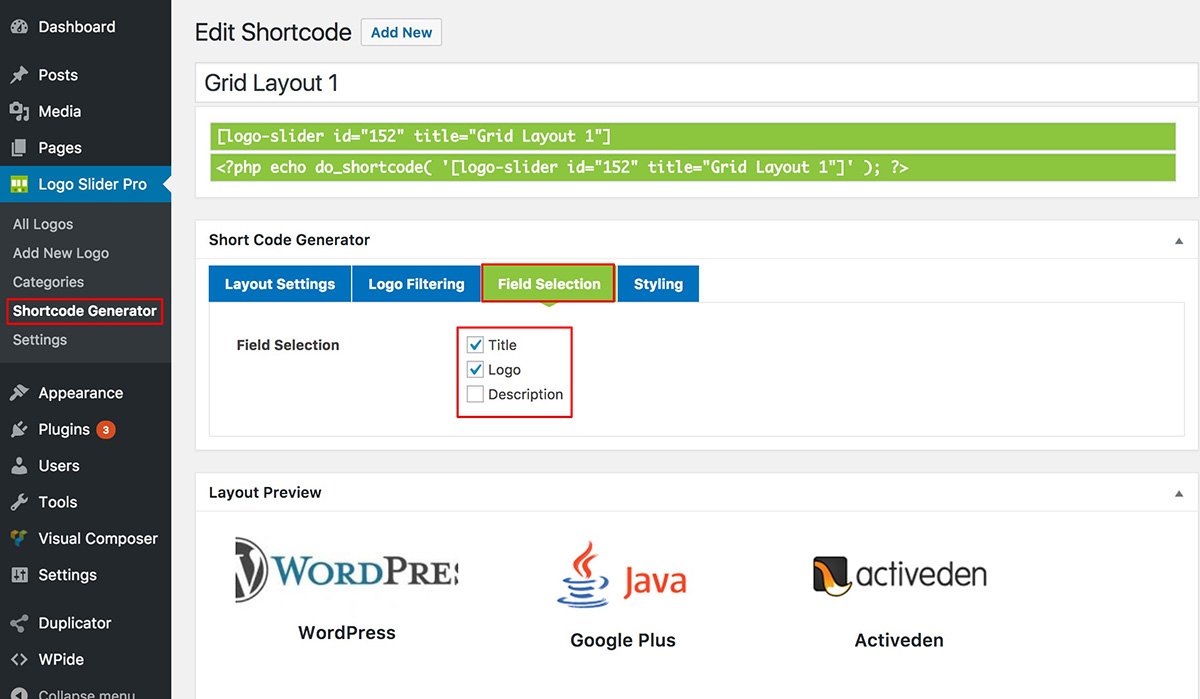The height and width of the screenshot is (699, 1200).
Task: Click the Appearance paintbrush icon
Action: [x=19, y=393]
